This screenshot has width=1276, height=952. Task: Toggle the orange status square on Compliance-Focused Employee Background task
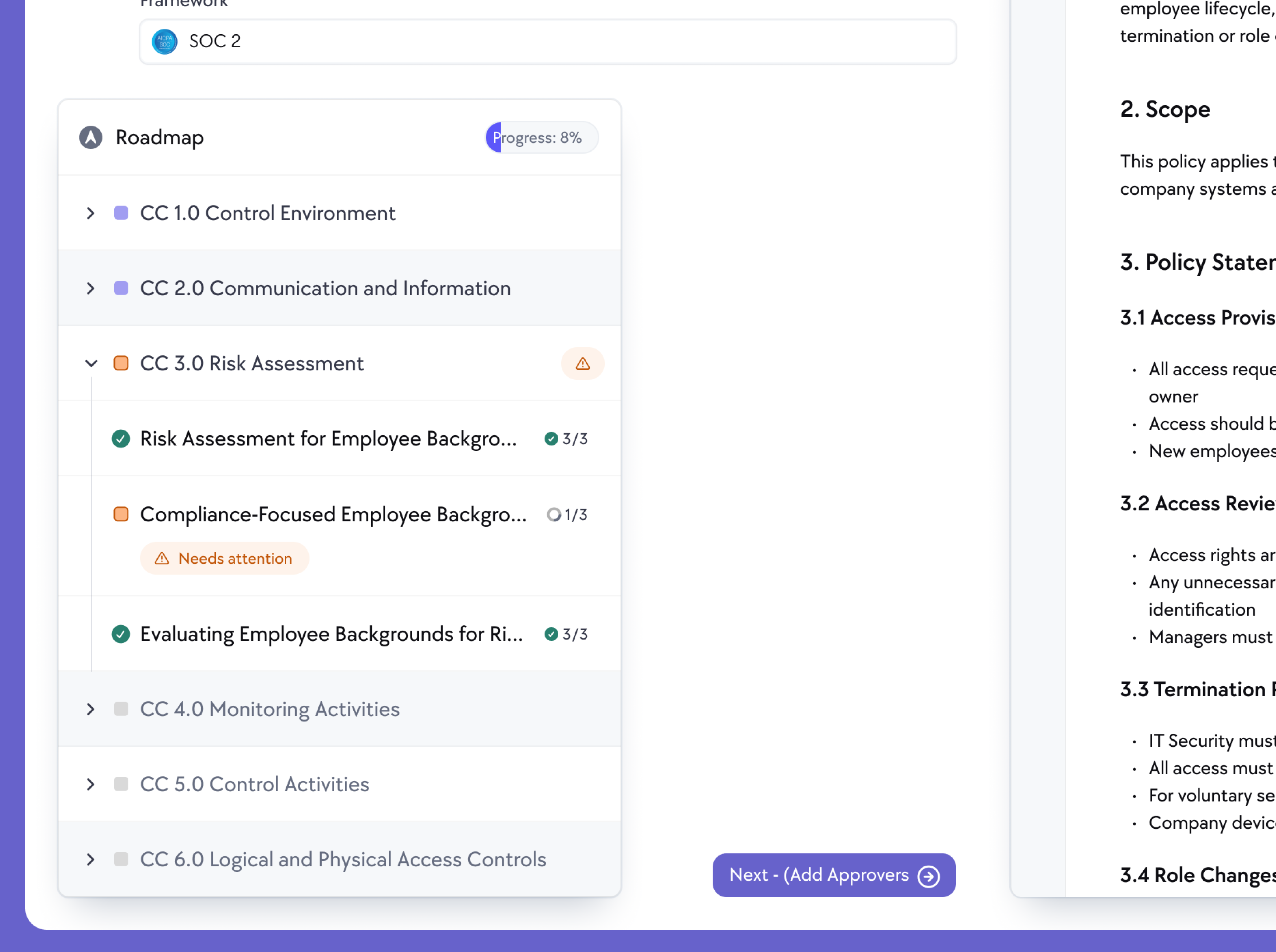121,514
